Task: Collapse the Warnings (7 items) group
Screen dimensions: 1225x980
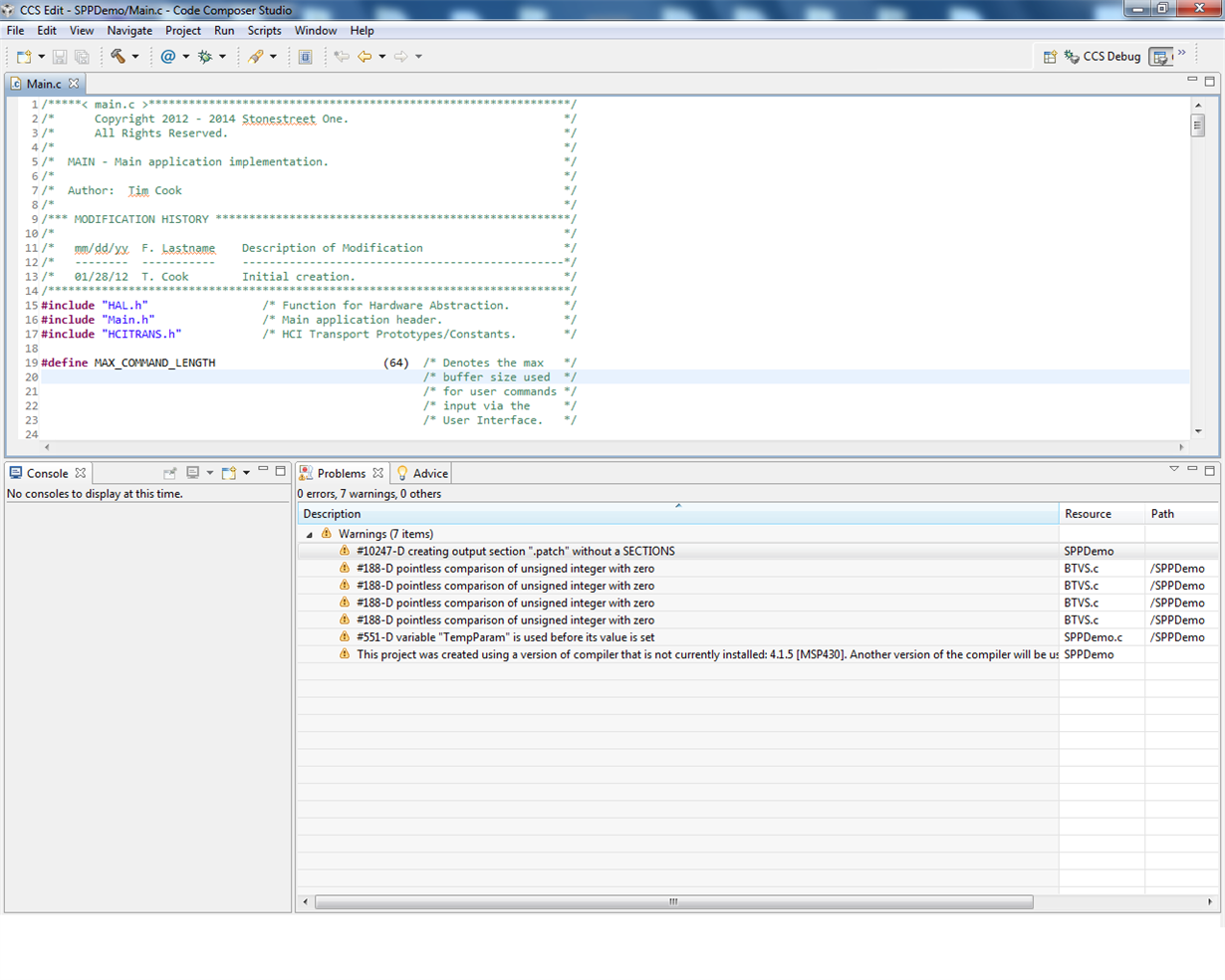Action: coord(309,534)
